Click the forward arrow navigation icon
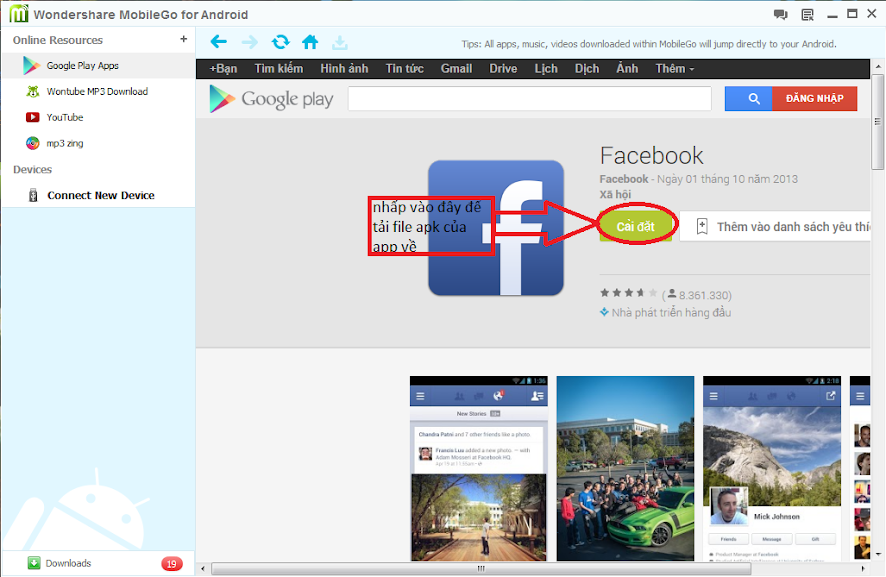 (249, 42)
